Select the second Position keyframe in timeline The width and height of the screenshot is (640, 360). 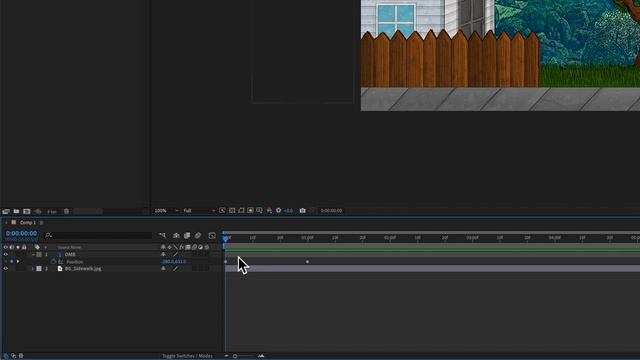point(307,262)
